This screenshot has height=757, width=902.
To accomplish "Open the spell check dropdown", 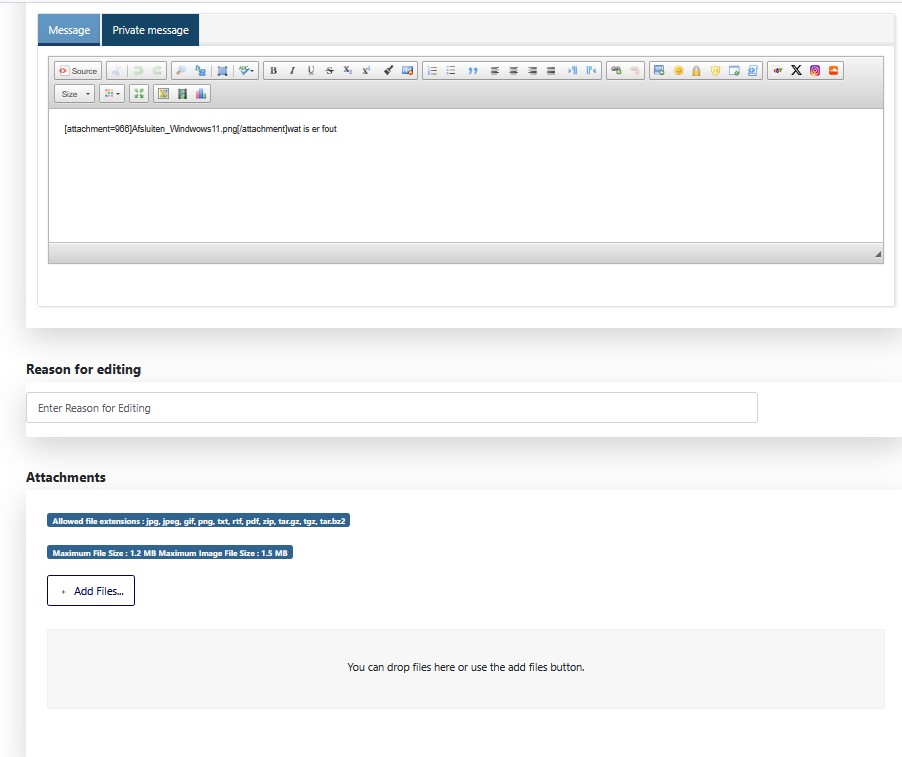I will coord(247,71).
